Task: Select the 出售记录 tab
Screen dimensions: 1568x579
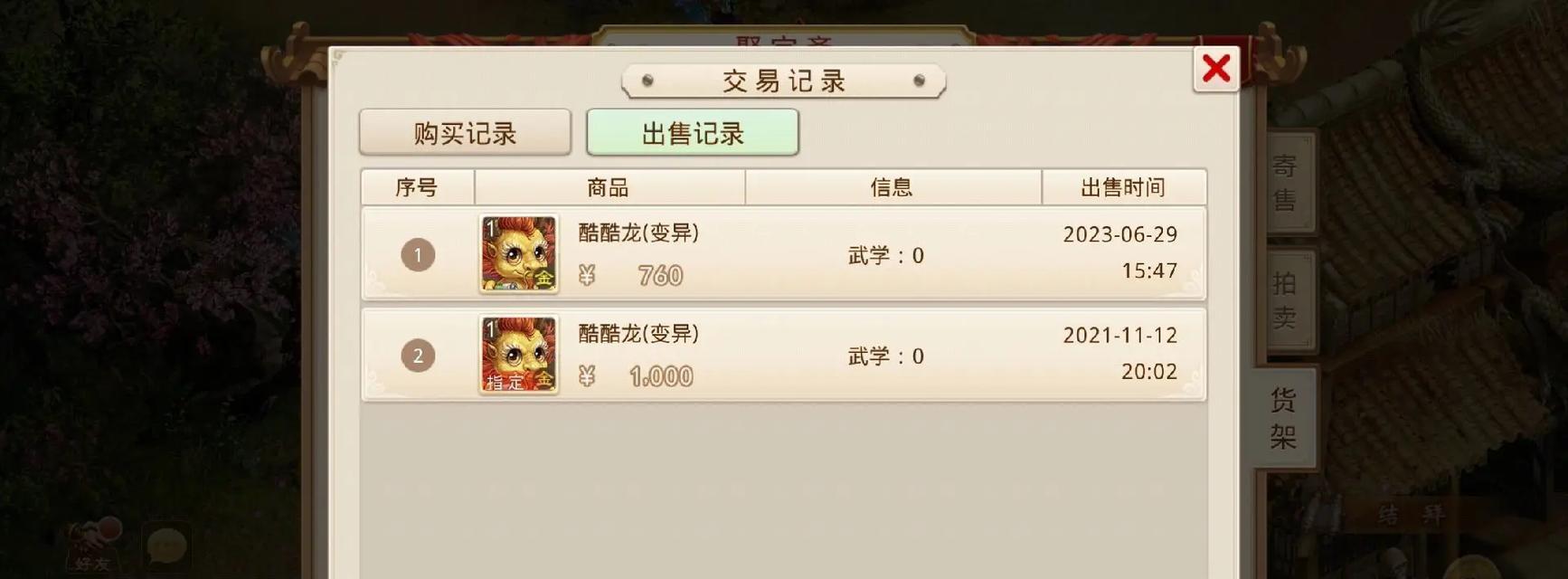Action: (x=693, y=133)
